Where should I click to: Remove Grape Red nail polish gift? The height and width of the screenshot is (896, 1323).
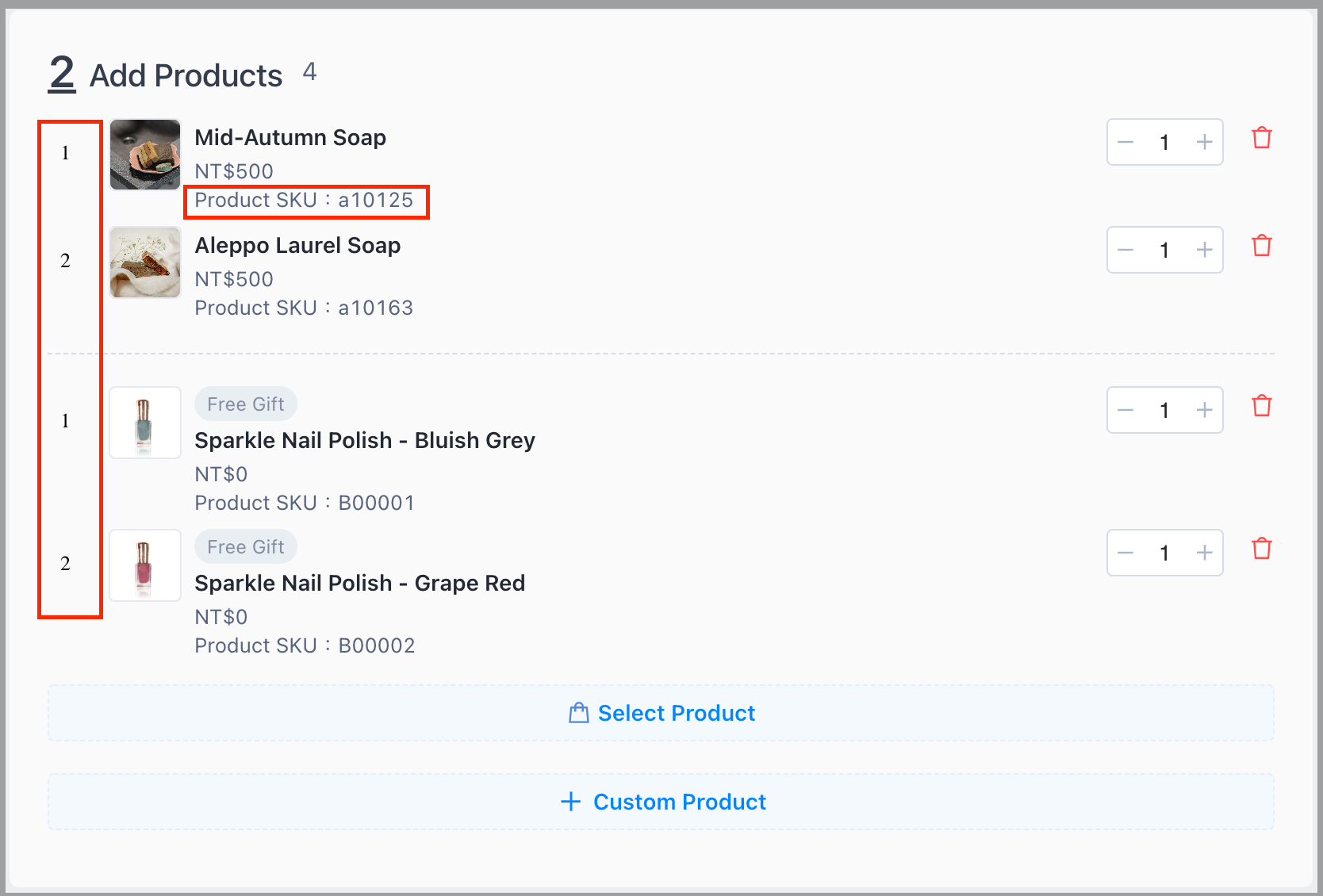tap(1261, 549)
